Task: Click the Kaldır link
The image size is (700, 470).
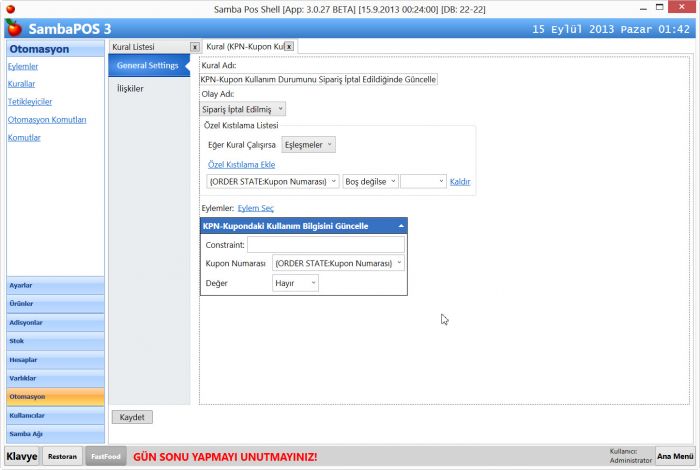Action: point(460,181)
